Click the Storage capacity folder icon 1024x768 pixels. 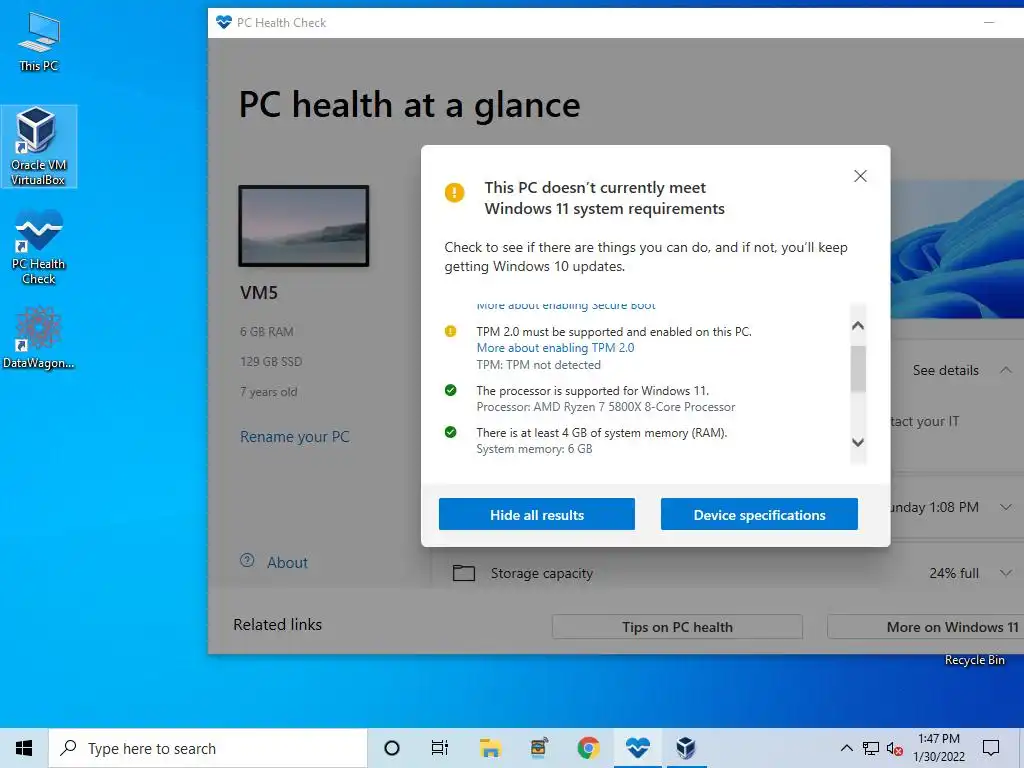pos(464,573)
